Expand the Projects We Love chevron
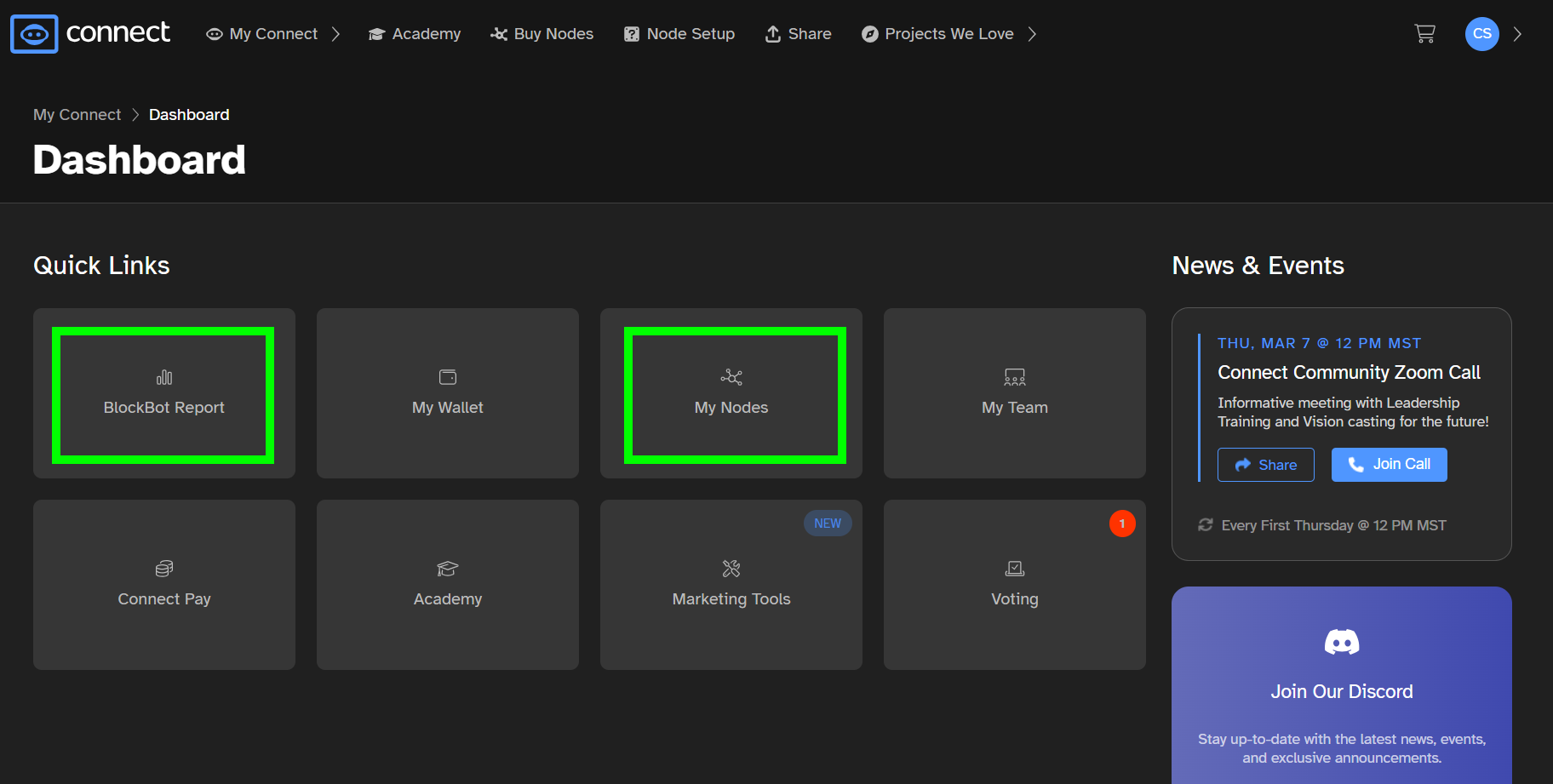Screen dimensions: 1553x784 point(1032,34)
